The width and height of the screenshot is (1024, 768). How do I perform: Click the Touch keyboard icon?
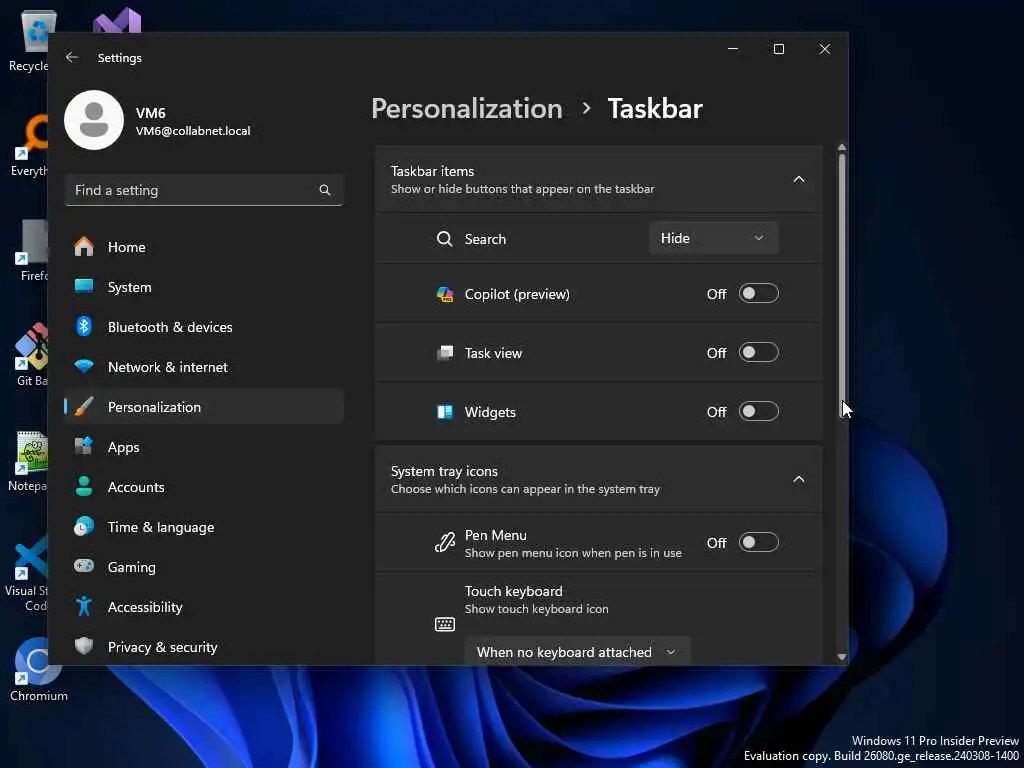445,624
